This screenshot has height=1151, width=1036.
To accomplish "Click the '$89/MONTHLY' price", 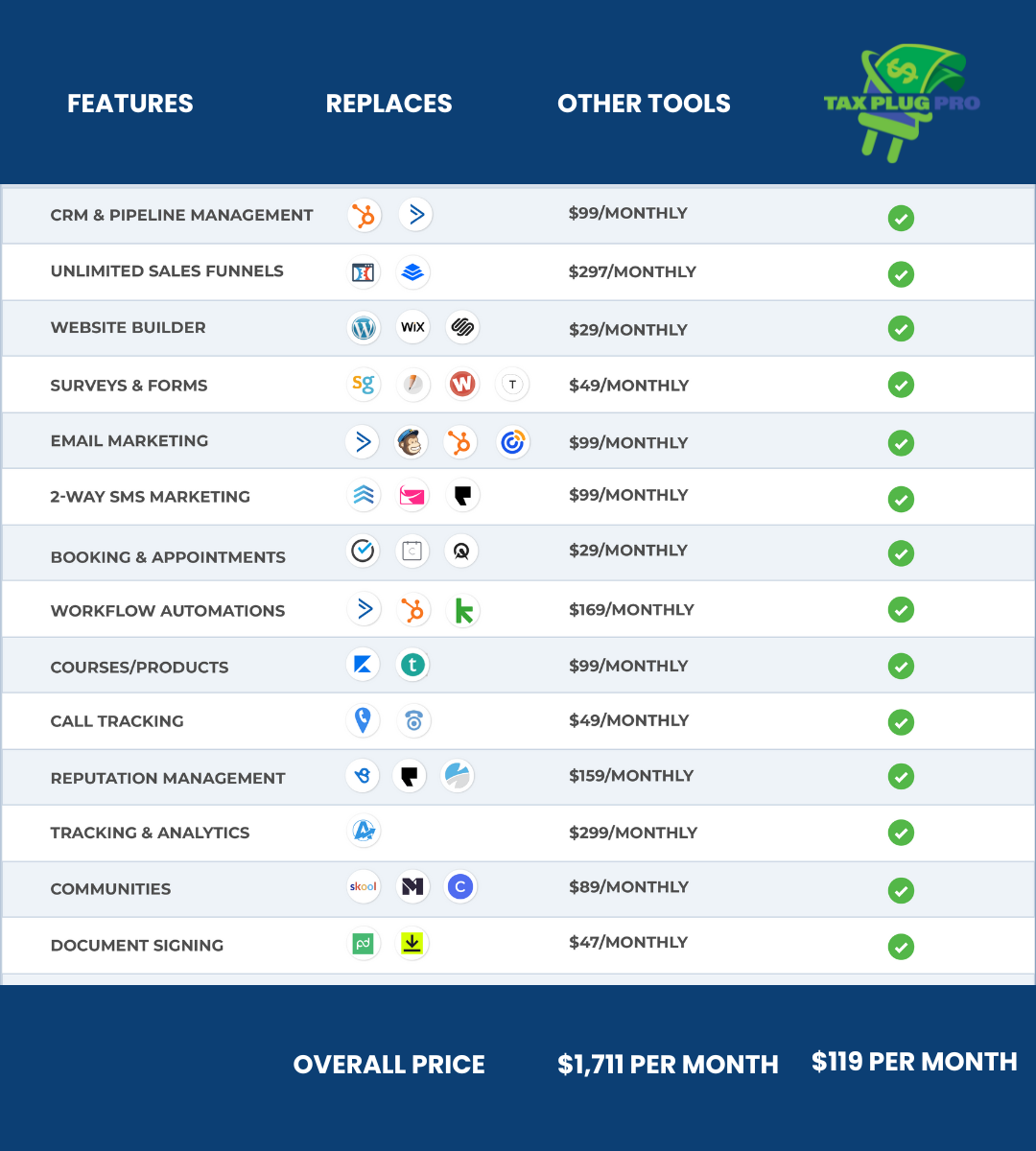I will point(628,887).
